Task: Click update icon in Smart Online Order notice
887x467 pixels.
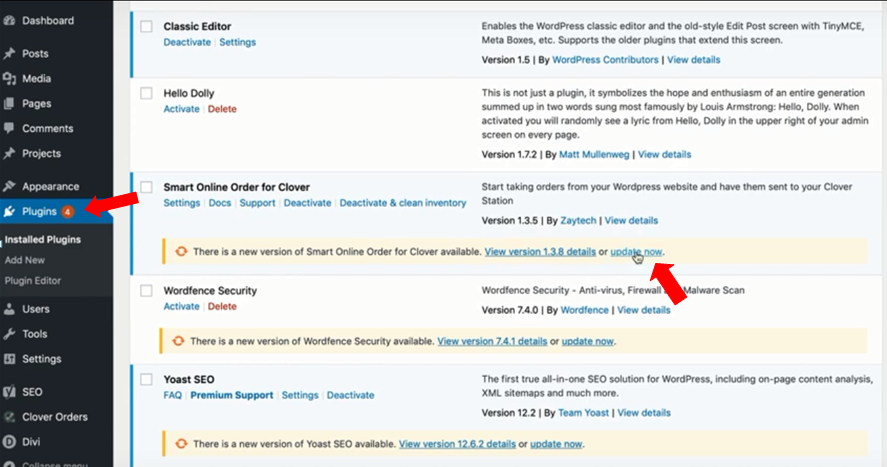Action: coord(181,252)
